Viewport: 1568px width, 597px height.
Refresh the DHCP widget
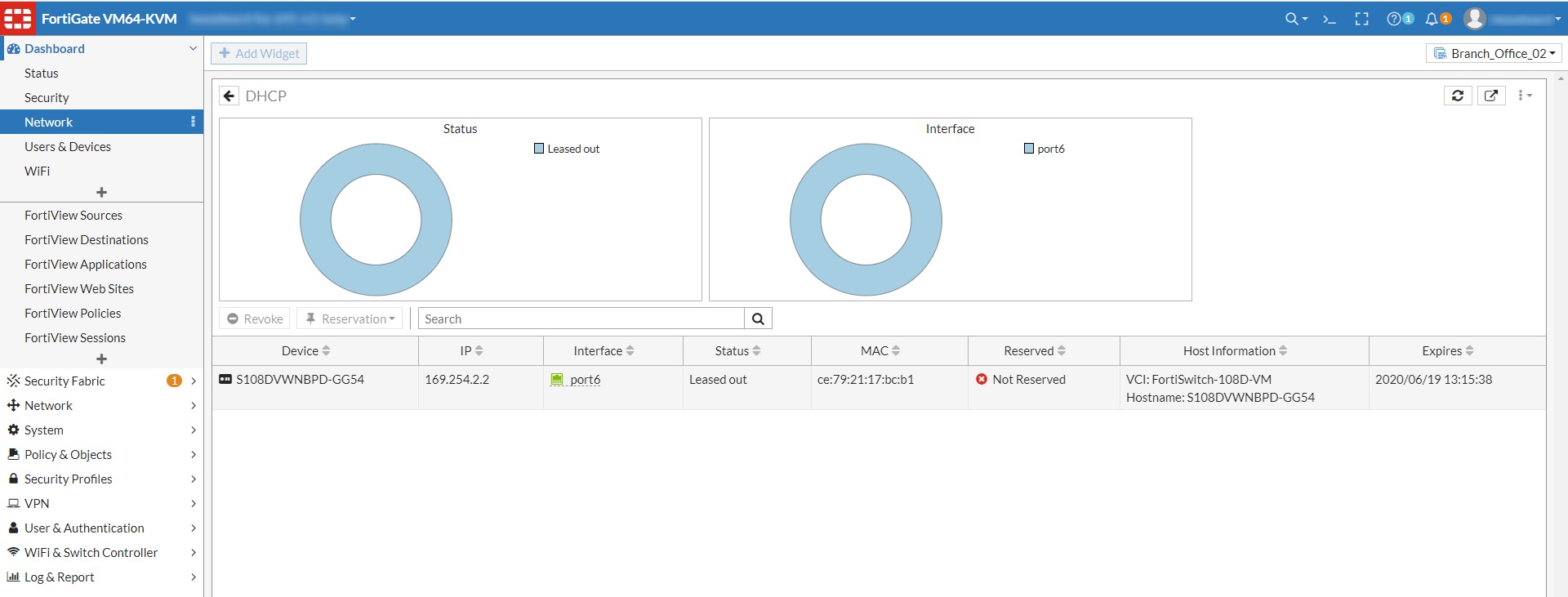[x=1458, y=96]
